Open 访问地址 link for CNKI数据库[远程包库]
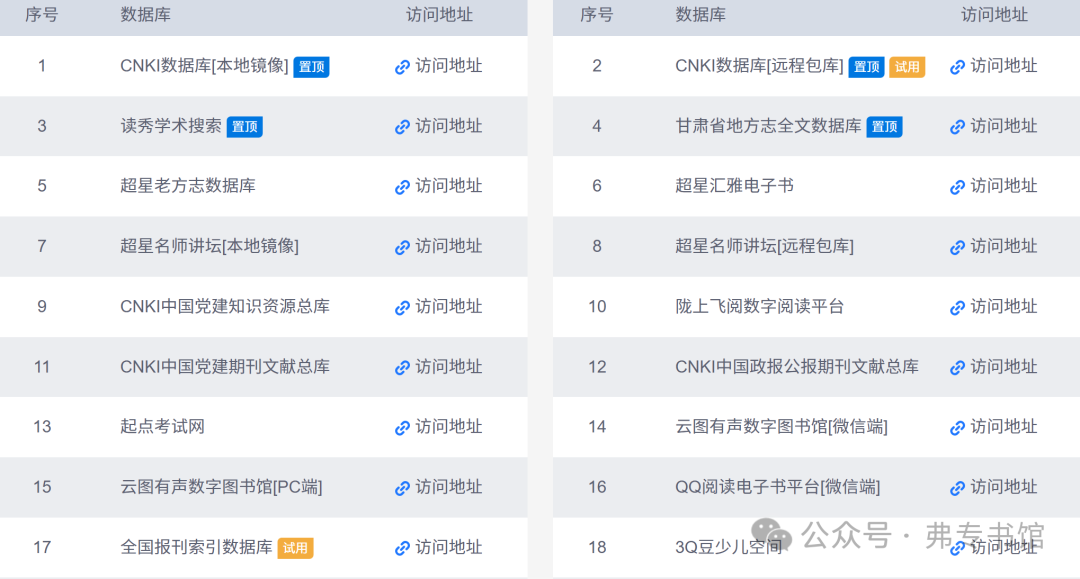 pos(1004,65)
